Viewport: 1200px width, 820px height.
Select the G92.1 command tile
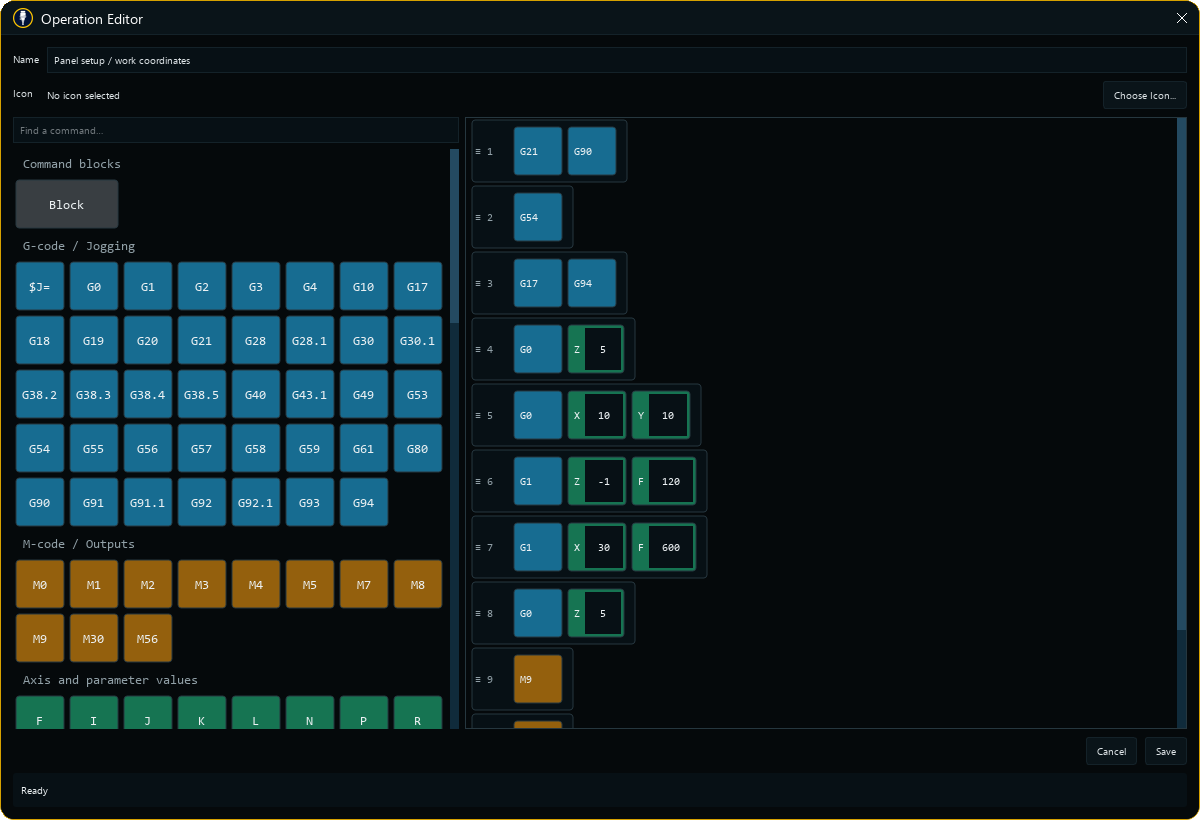click(x=256, y=503)
